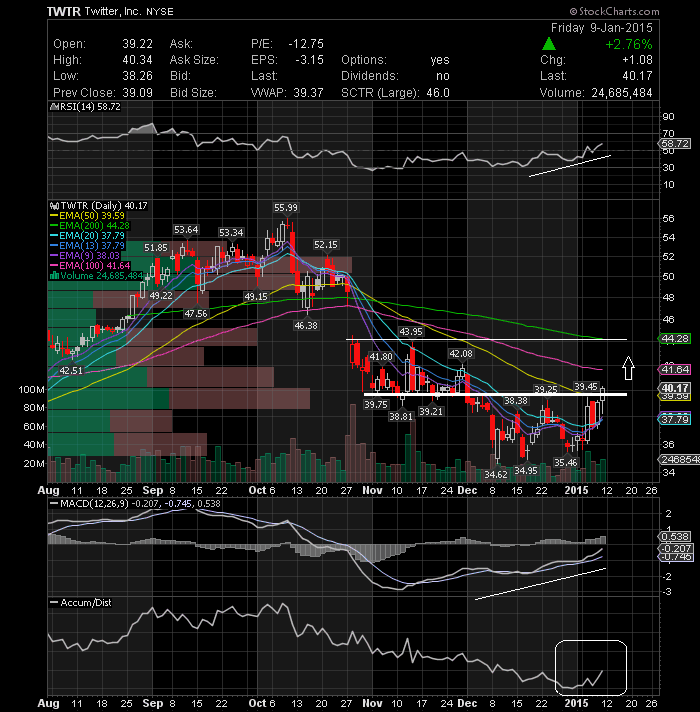Click the 53.64 price label

click(x=186, y=230)
